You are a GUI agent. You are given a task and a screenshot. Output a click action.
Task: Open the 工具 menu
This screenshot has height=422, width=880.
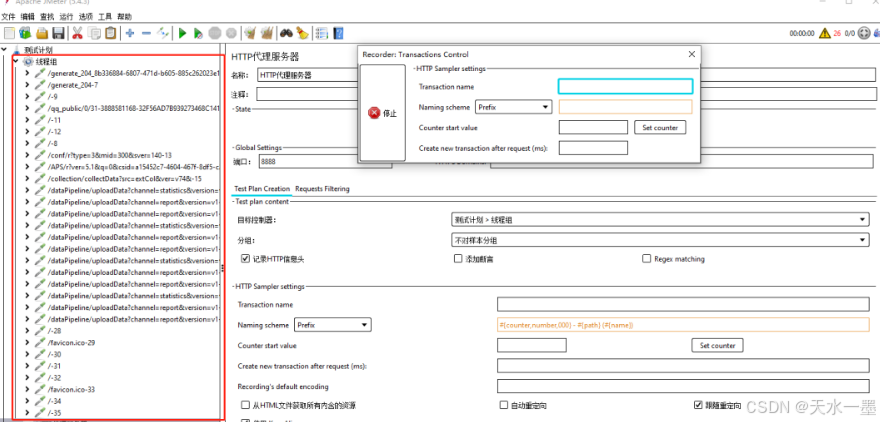pos(105,17)
